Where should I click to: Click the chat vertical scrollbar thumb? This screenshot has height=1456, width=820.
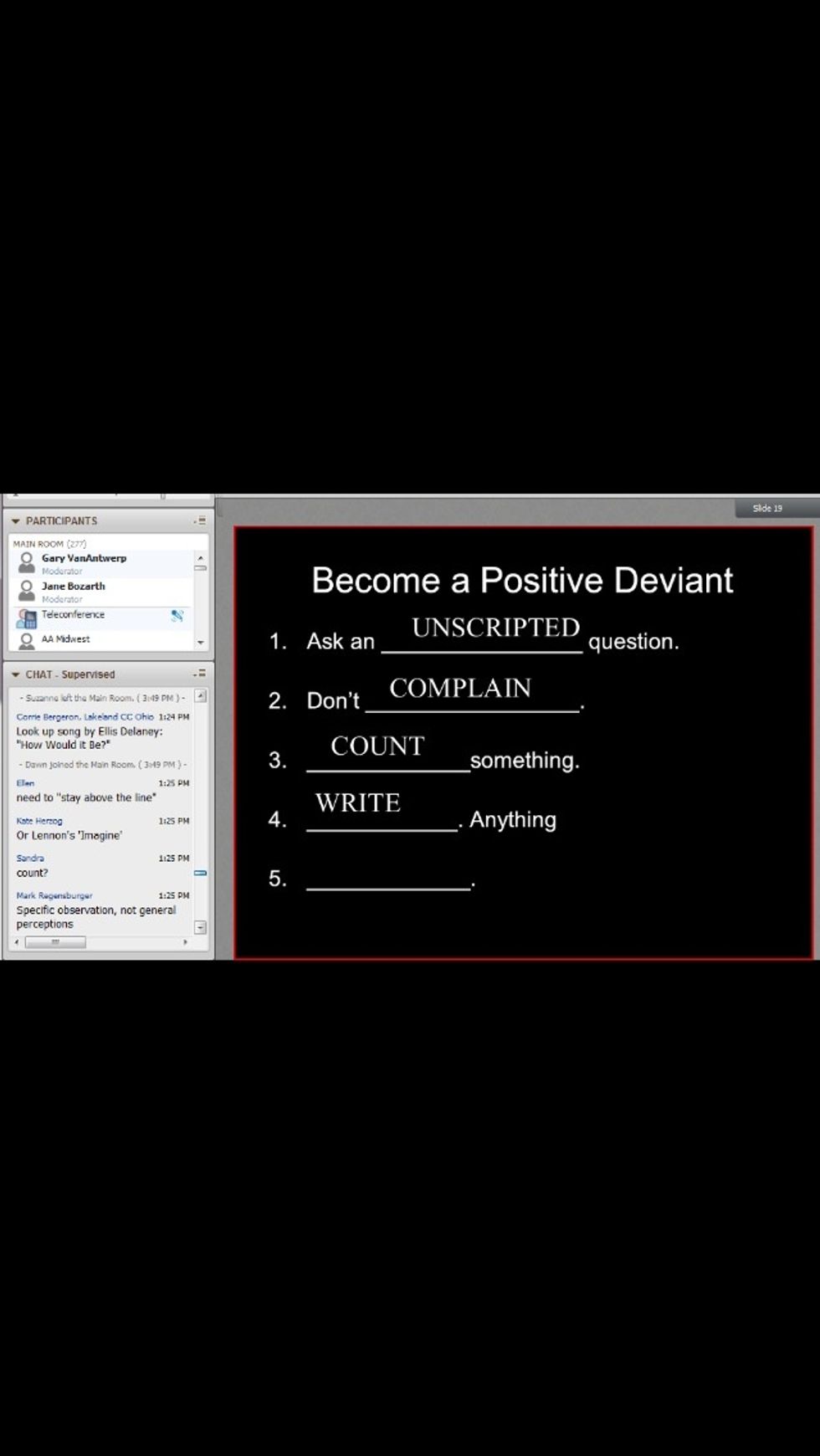200,873
